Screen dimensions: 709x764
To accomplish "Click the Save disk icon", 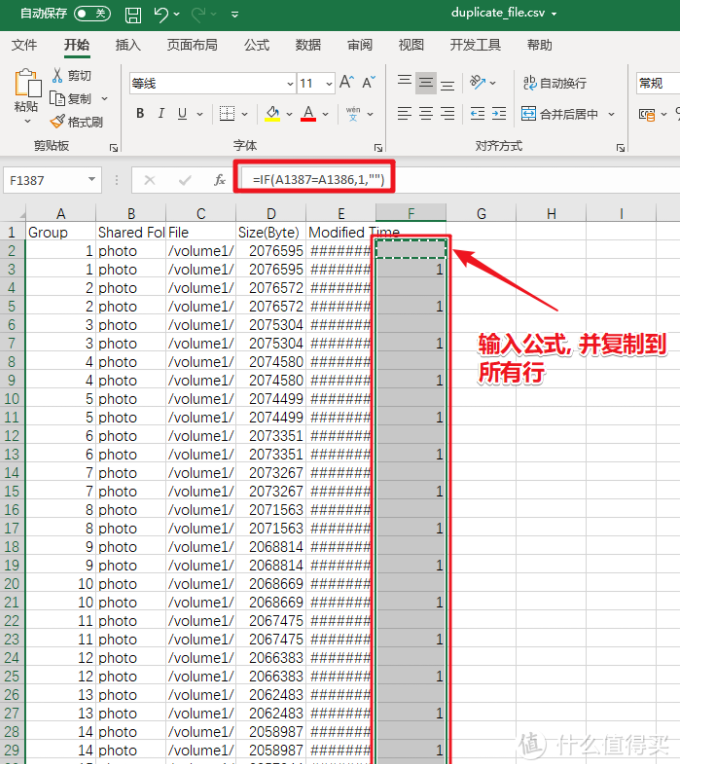I will click(133, 15).
